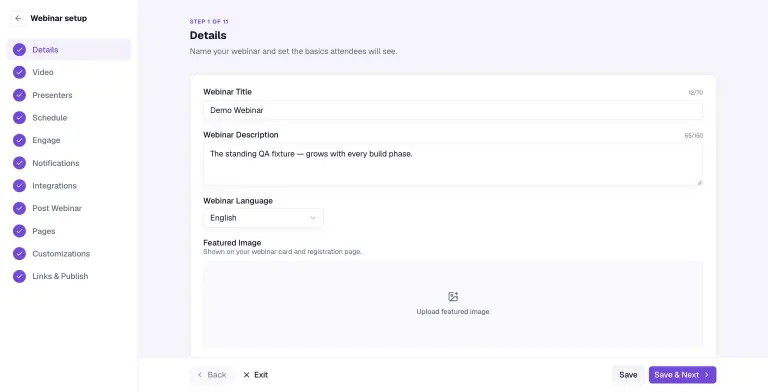
Task: Open the Integrations step
Action: pyautogui.click(x=69, y=186)
